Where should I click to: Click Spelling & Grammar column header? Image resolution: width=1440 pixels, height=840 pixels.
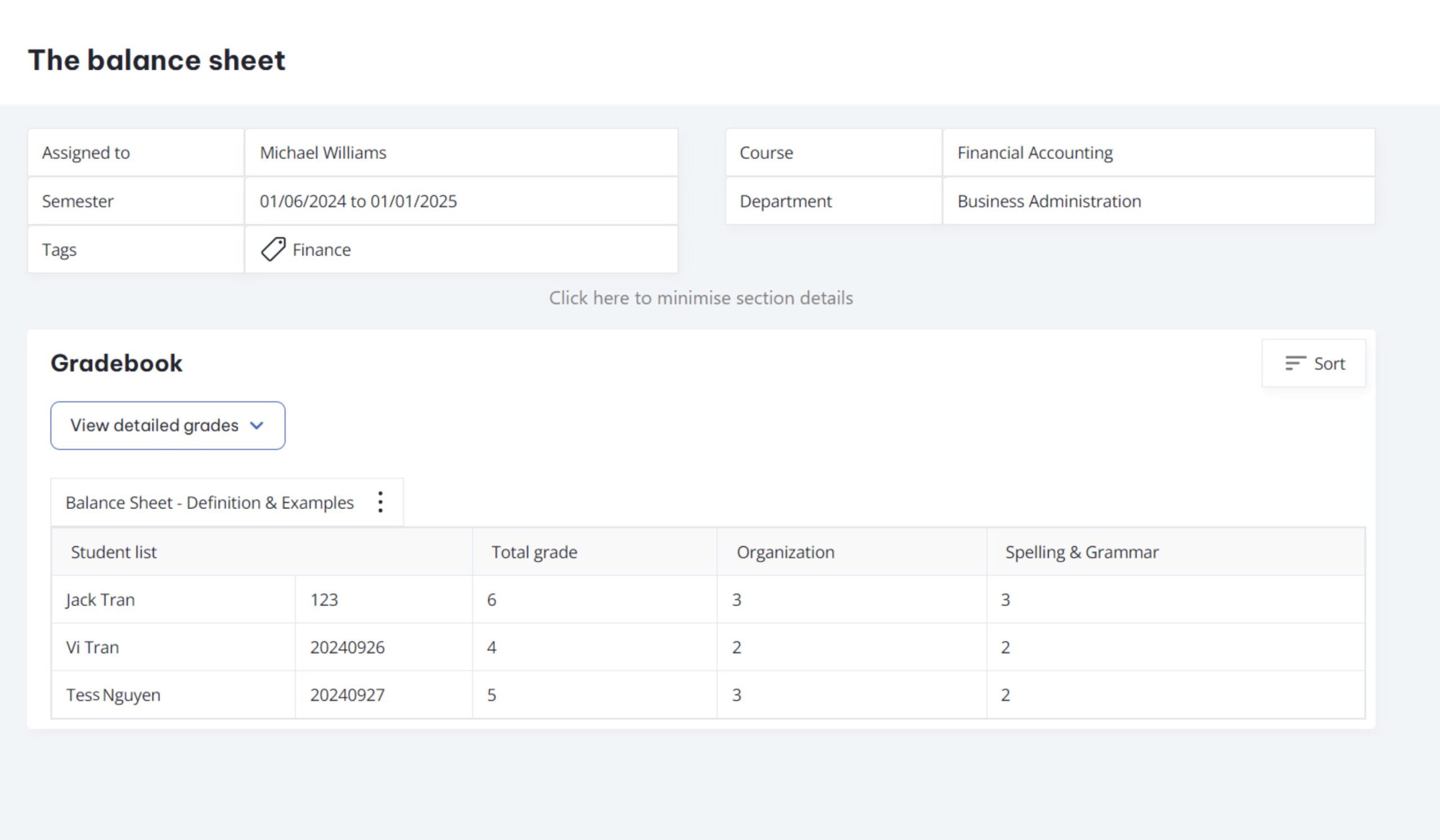(1082, 552)
